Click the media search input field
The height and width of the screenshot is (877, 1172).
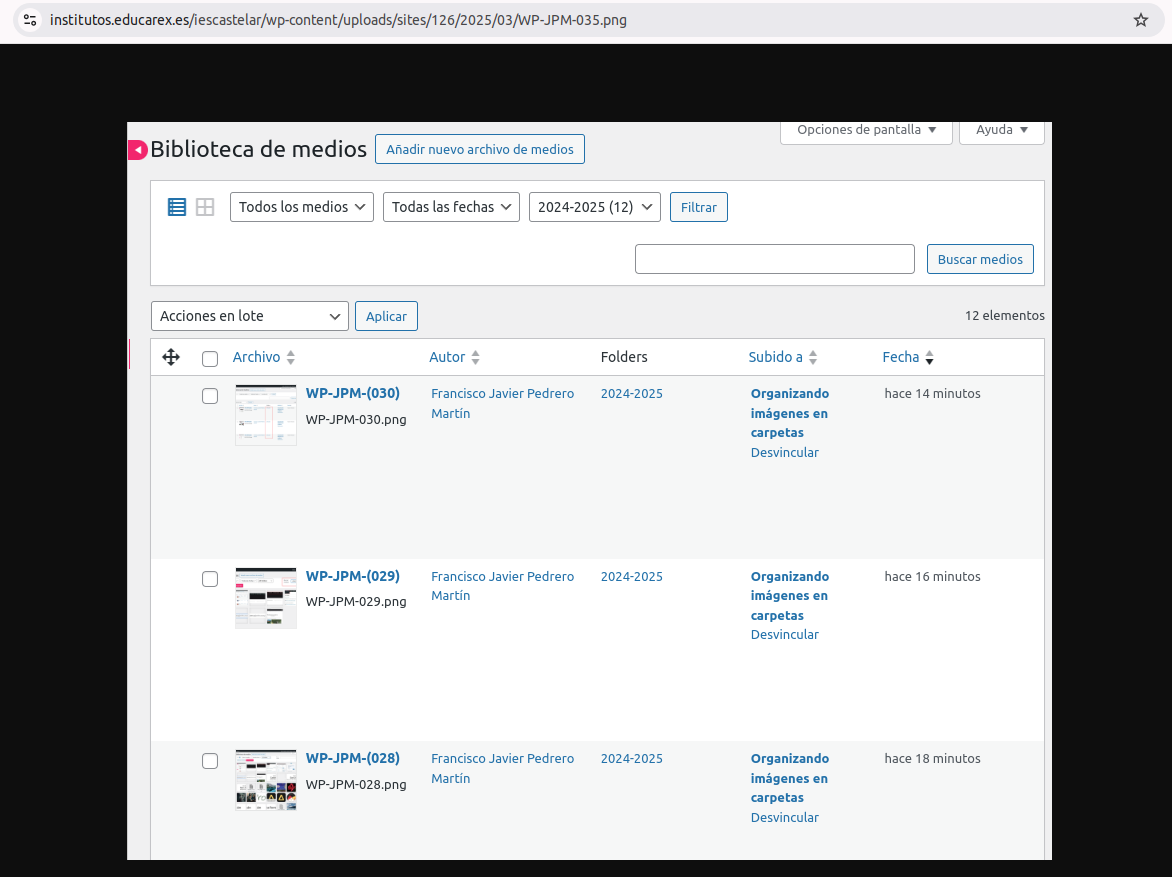tap(775, 259)
